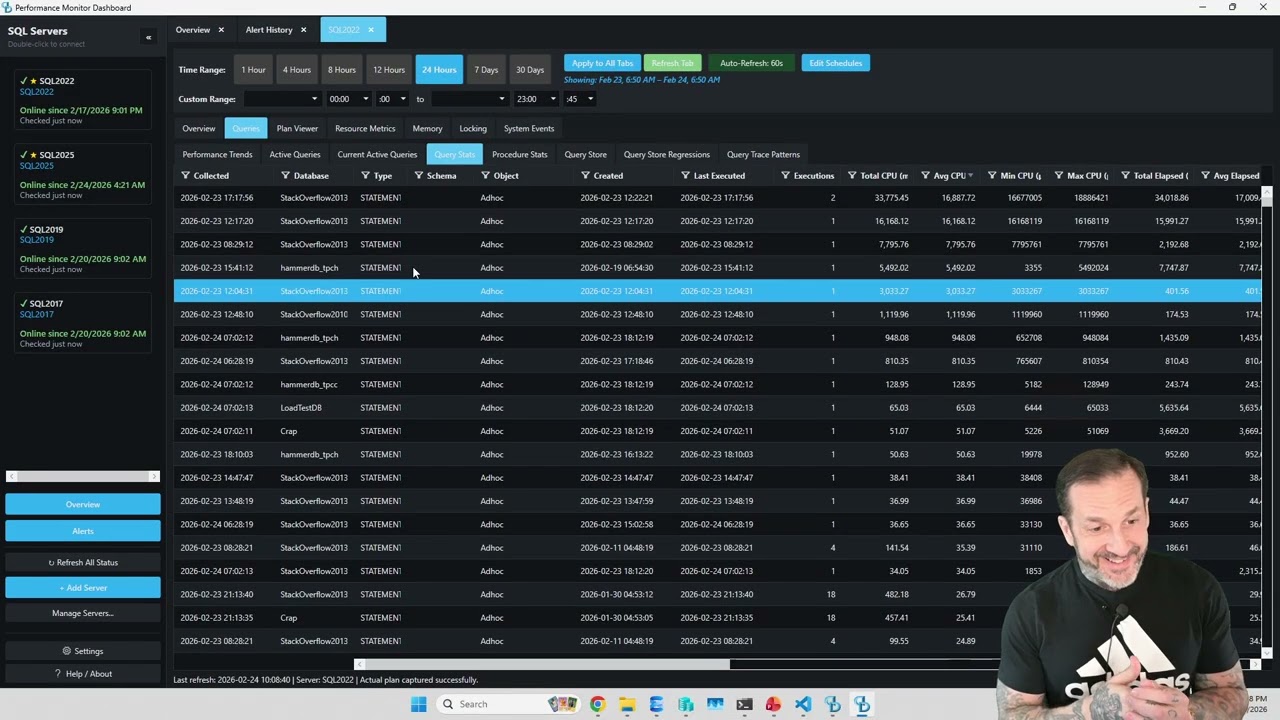Viewport: 1280px width, 720px height.
Task: Select 4 Hours time range
Action: tap(297, 70)
